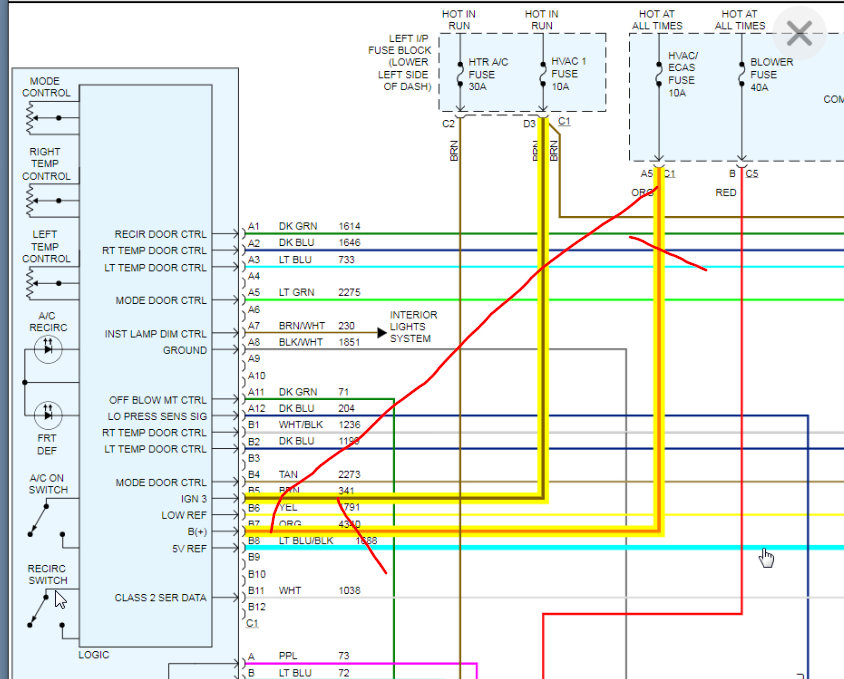Click the FRT DEF indicator label

click(47, 444)
